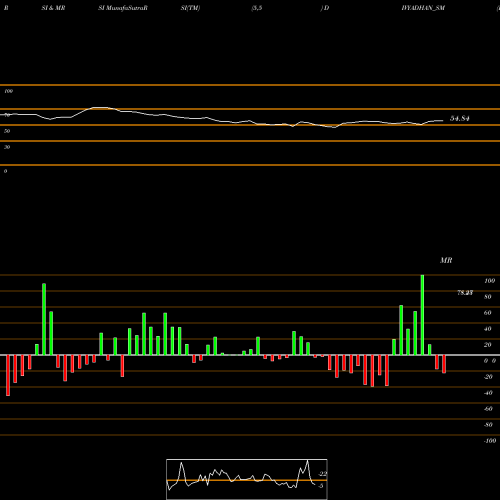Click the MR axis label -100
Image resolution: width=500 pixels, height=500 pixels.
coord(490,441)
